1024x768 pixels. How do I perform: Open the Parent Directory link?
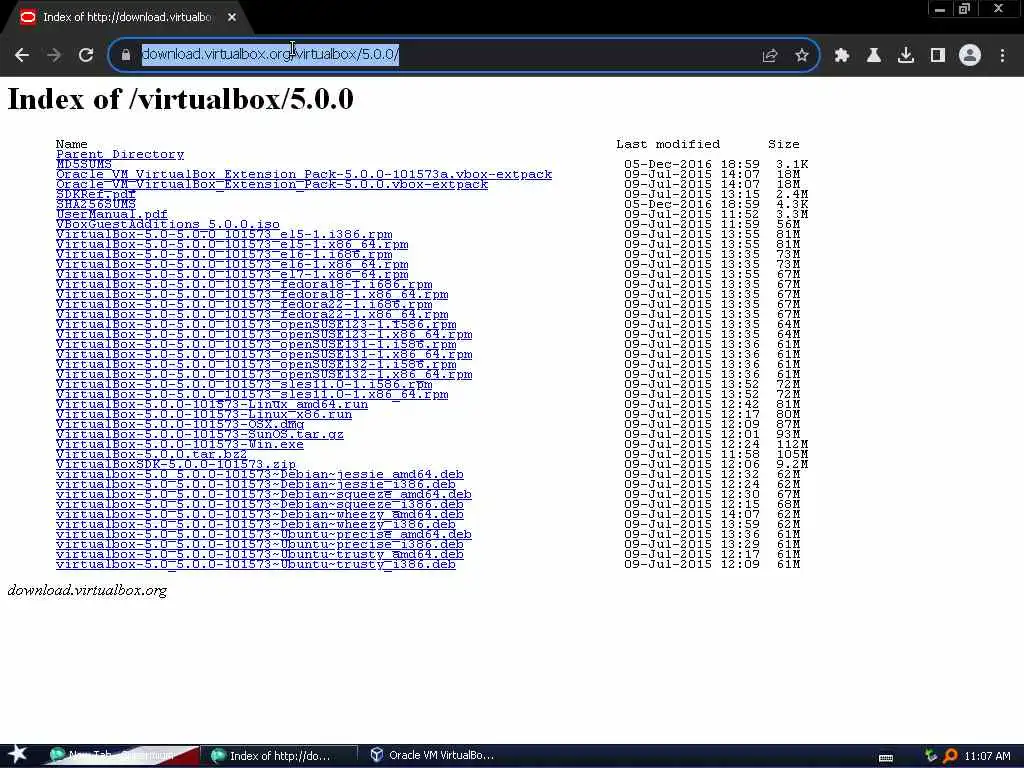coord(120,155)
